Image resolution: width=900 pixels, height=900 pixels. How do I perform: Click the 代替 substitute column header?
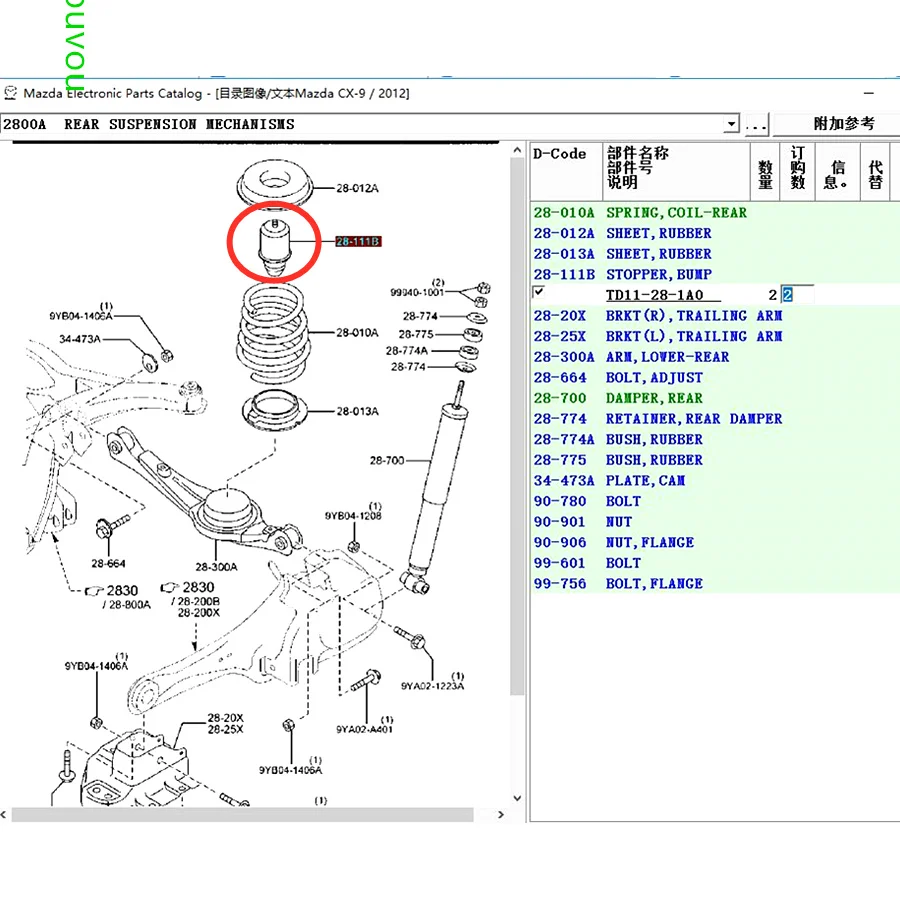click(x=875, y=172)
